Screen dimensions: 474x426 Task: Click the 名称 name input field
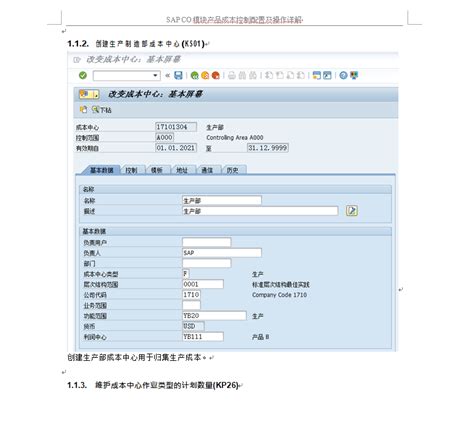[222, 200]
